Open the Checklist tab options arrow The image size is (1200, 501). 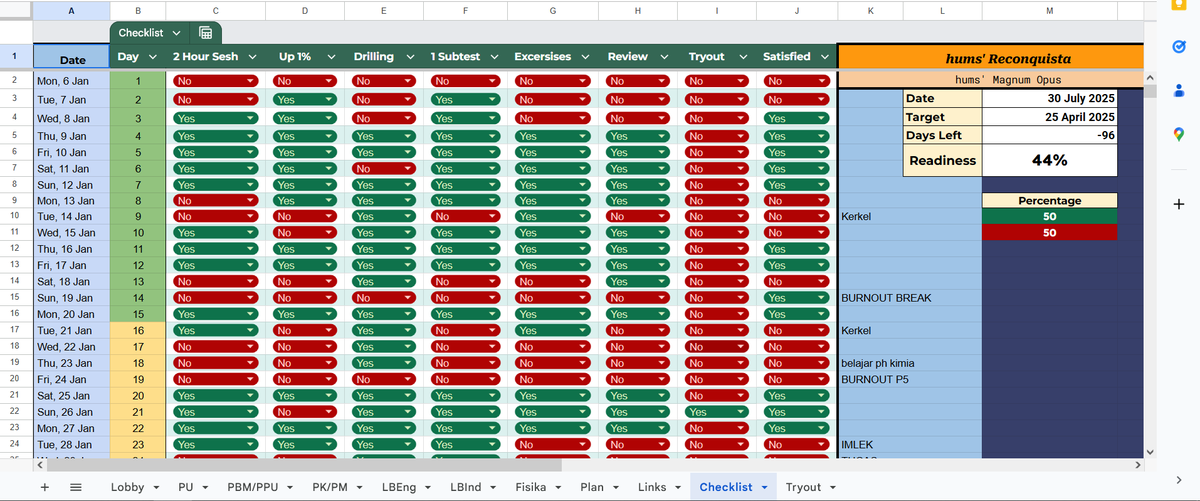765,488
